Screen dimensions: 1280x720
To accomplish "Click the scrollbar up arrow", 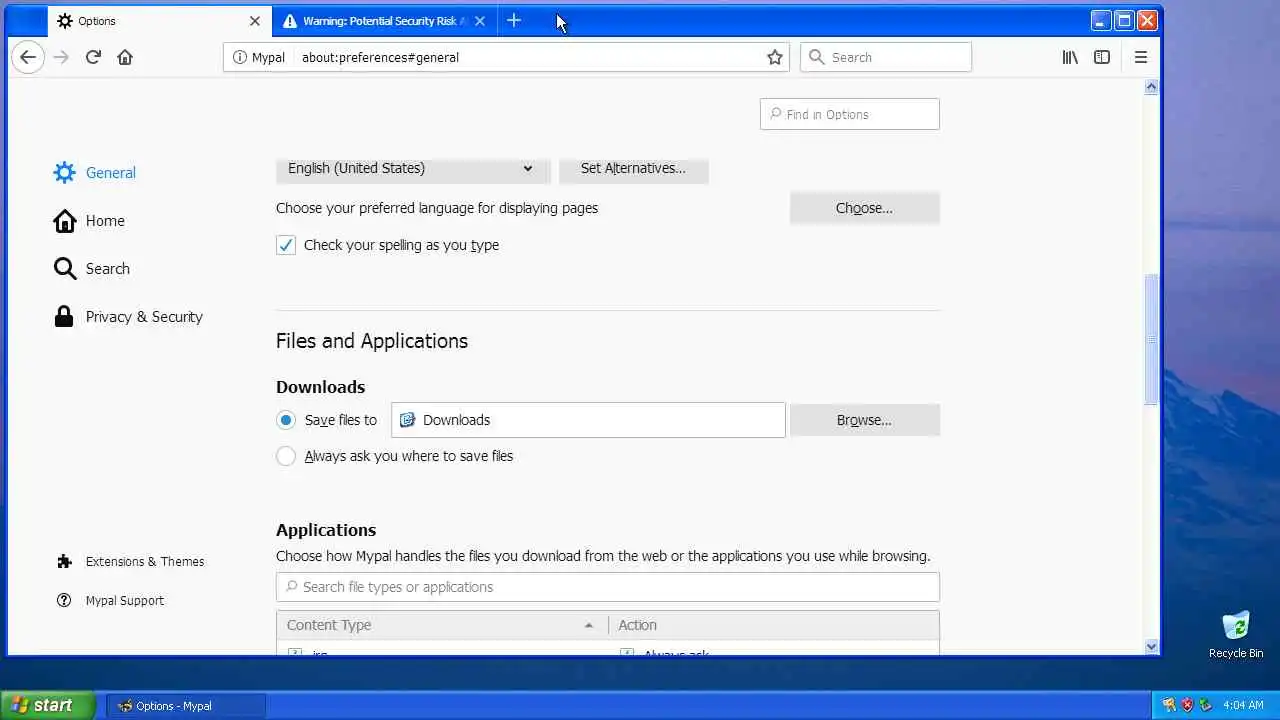I will tap(1151, 87).
